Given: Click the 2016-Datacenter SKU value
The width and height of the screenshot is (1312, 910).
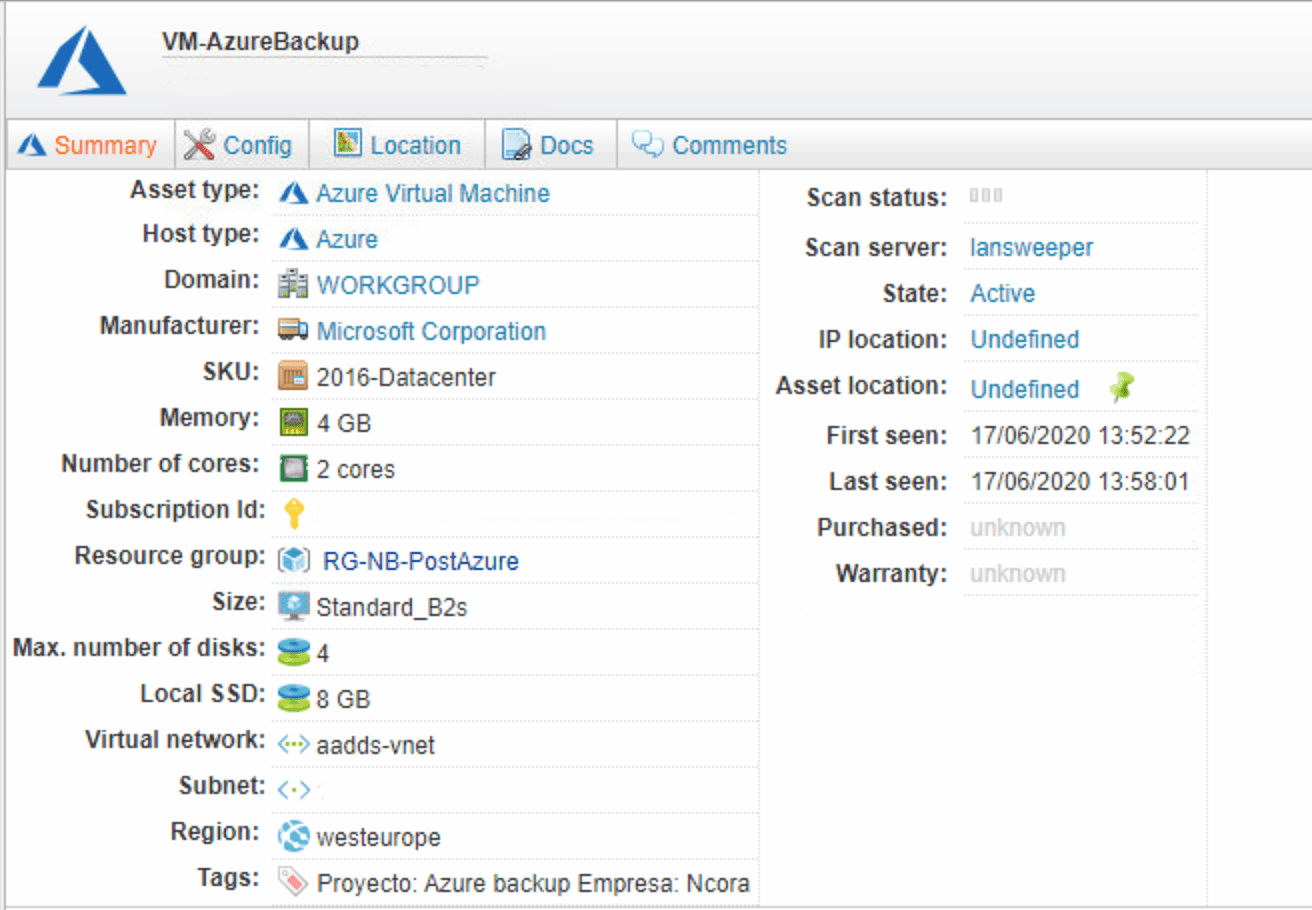Looking at the screenshot, I should click(406, 377).
